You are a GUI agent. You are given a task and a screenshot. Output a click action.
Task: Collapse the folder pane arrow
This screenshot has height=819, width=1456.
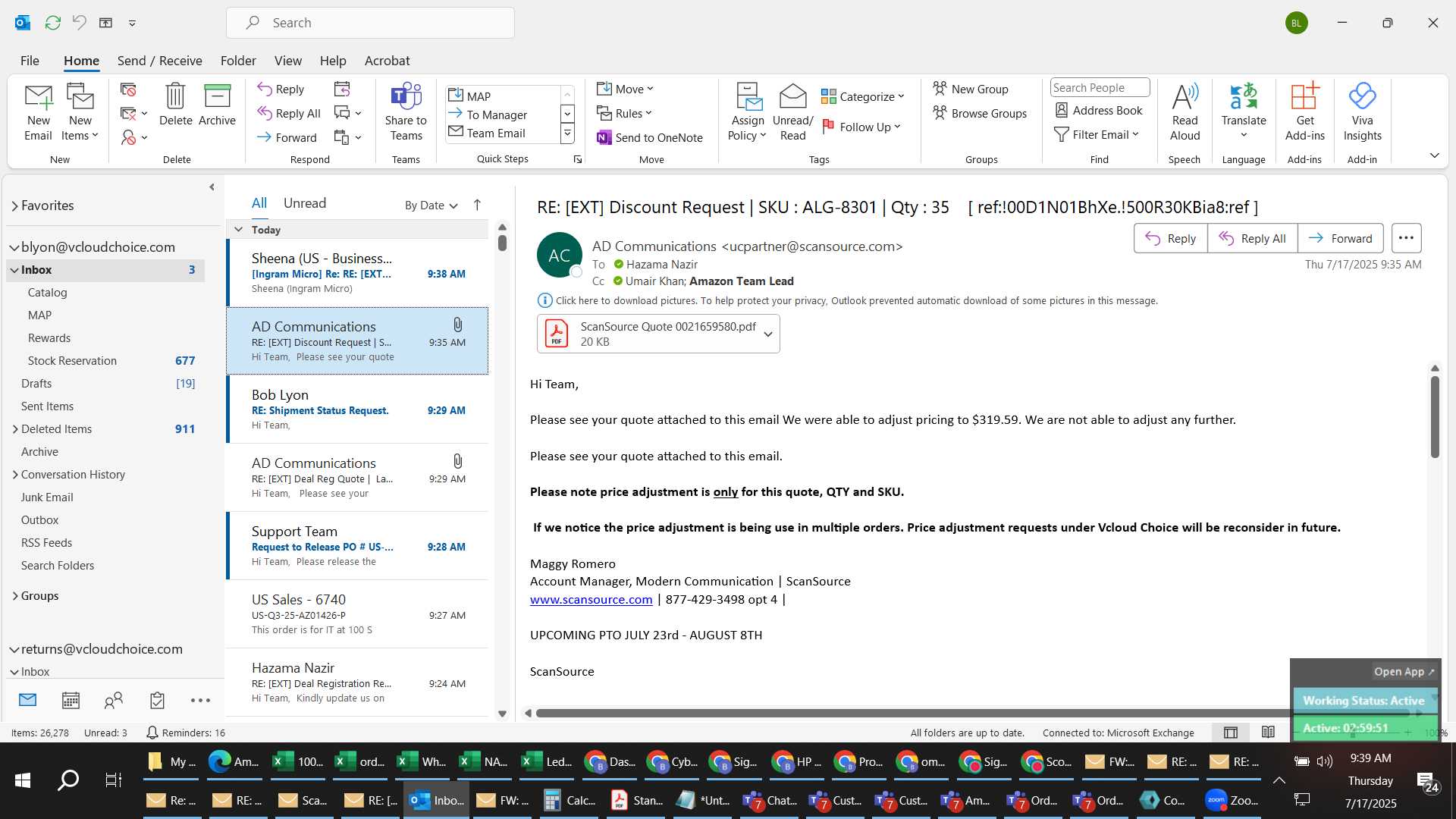(x=212, y=187)
